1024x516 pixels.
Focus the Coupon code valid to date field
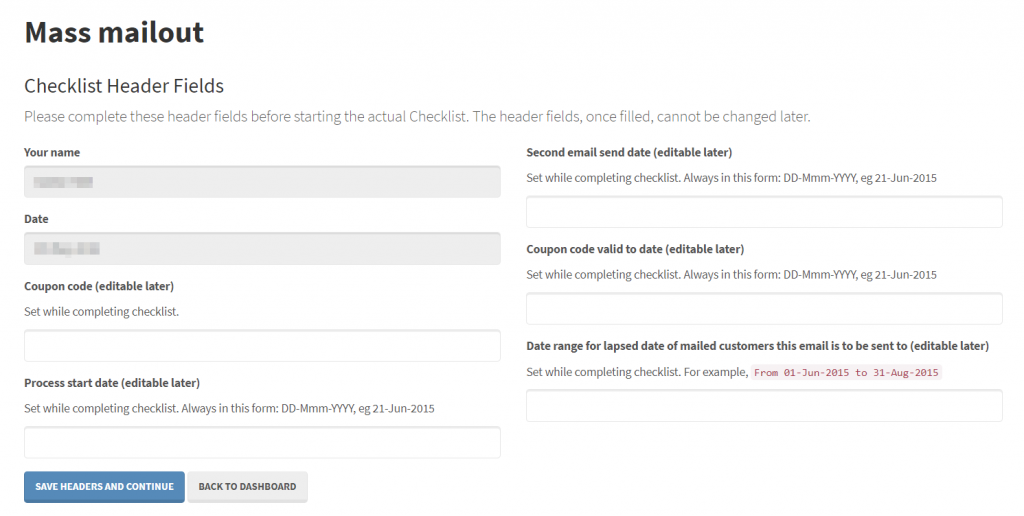click(764, 308)
